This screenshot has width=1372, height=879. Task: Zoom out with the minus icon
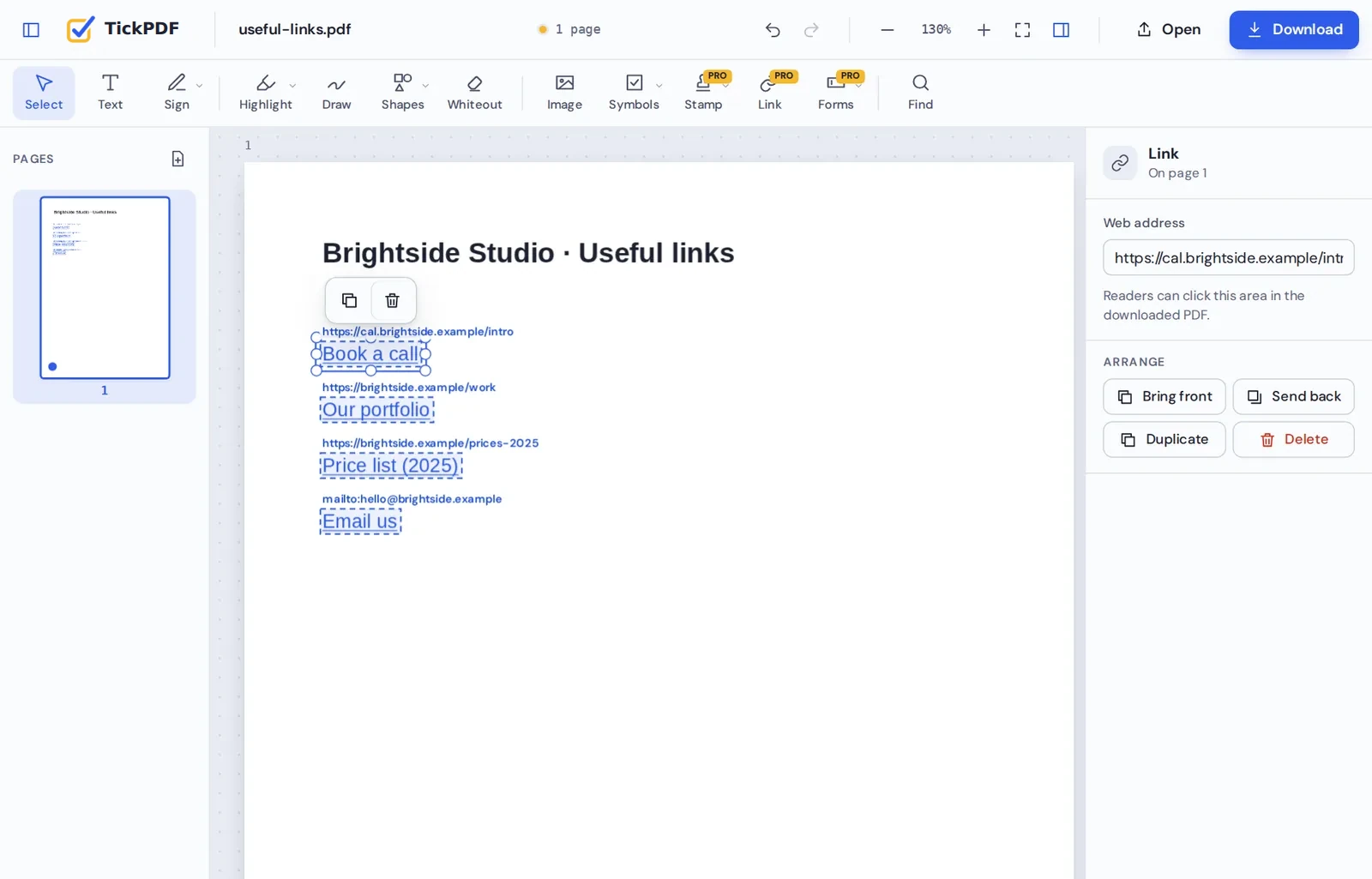888,30
